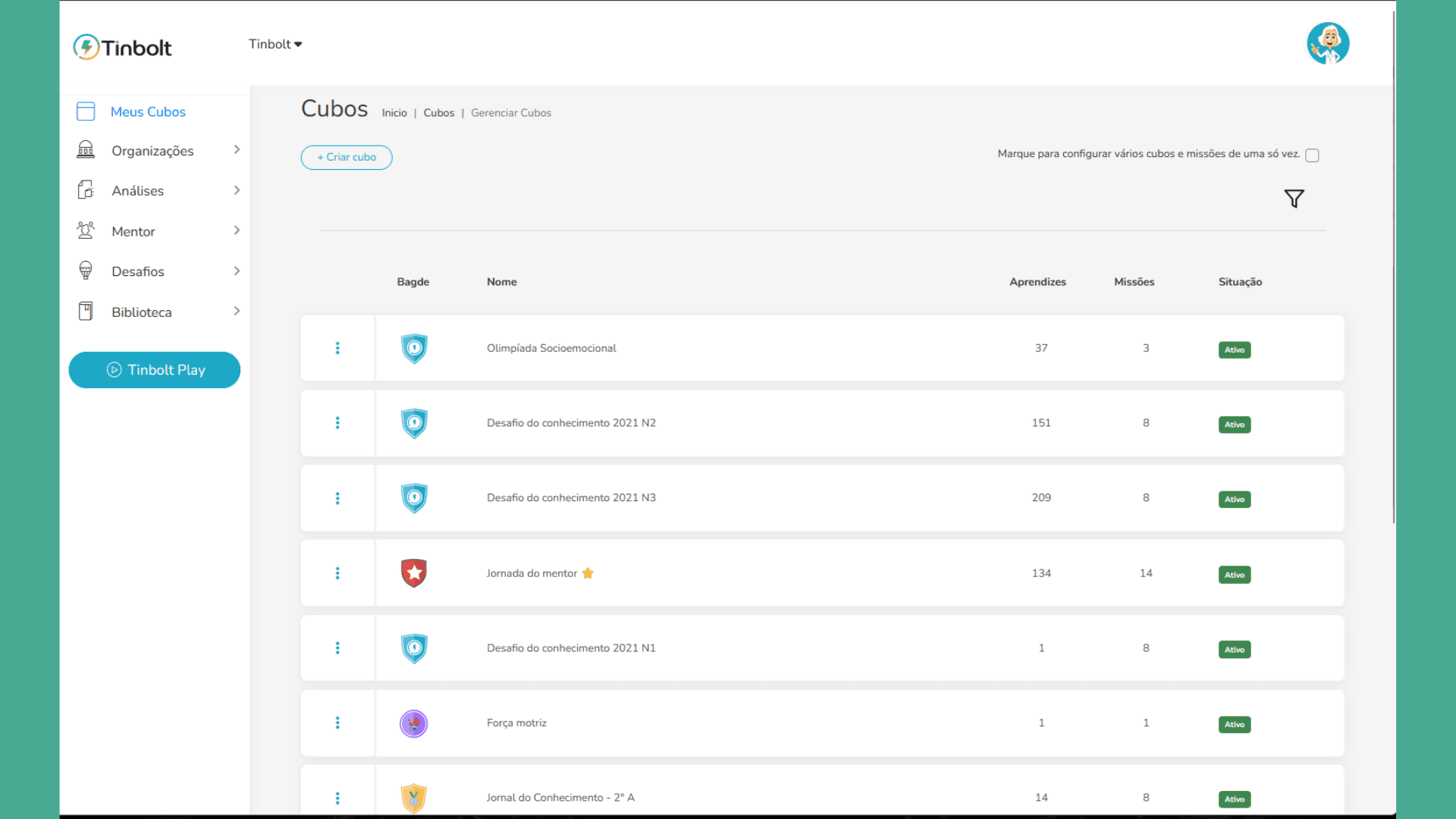Open three-dot menu for Desafio do conhecimento 2021 N3
Image resolution: width=1456 pixels, height=819 pixels.
click(337, 498)
